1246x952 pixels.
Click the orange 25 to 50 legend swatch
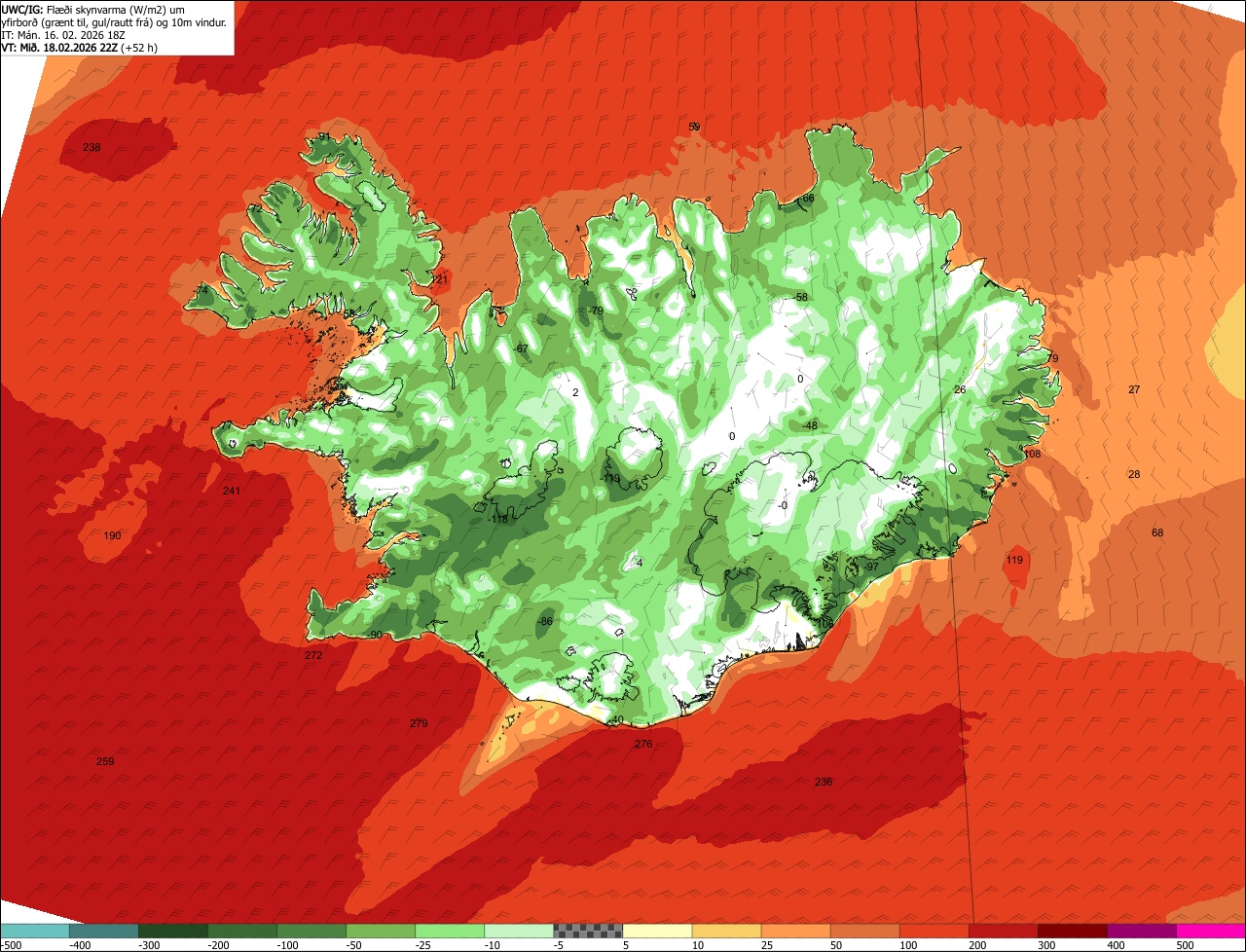click(795, 930)
